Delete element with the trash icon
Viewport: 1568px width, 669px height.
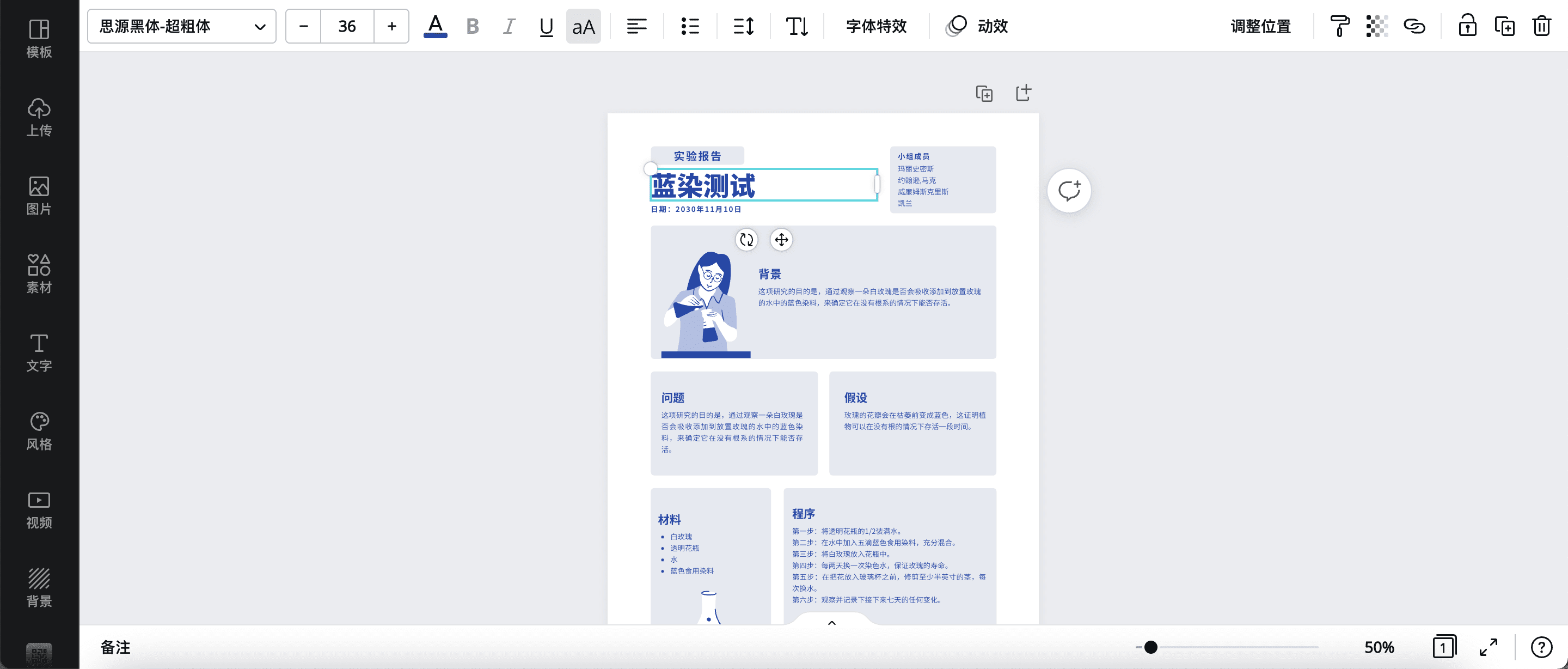point(1541,26)
